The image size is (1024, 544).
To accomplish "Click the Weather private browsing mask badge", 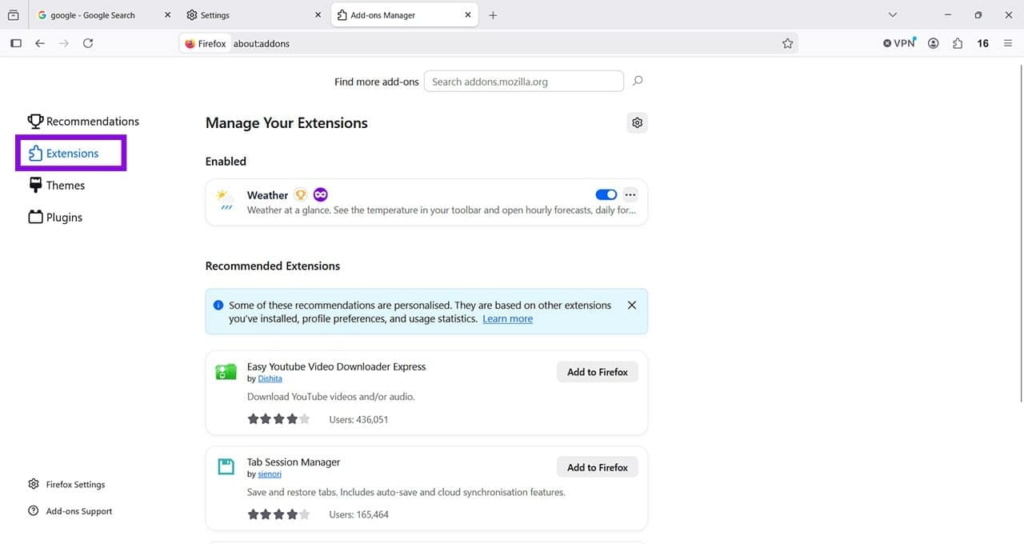I will click(320, 195).
